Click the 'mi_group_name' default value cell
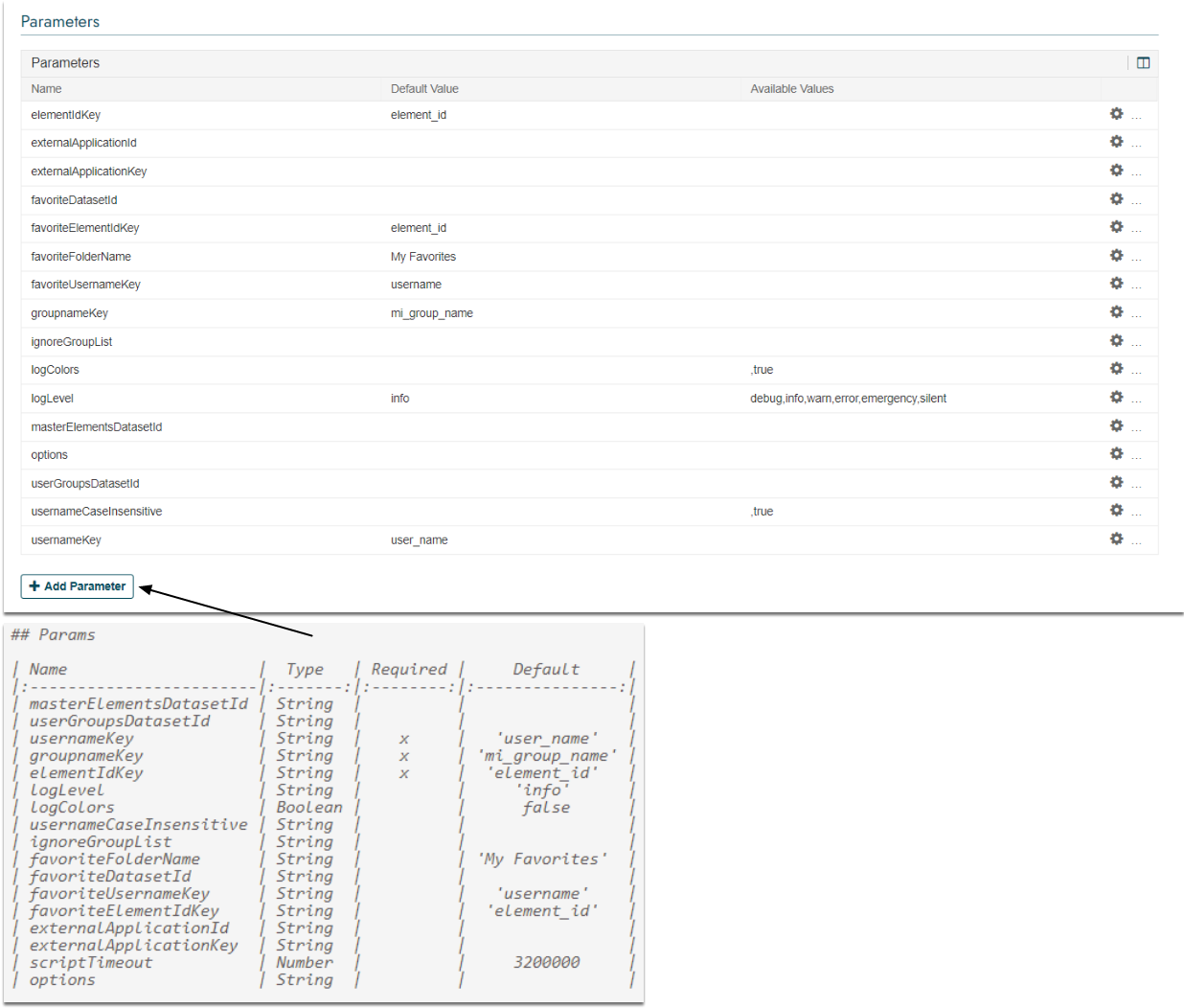Viewport: 1184px width, 1008px height. pos(431,313)
